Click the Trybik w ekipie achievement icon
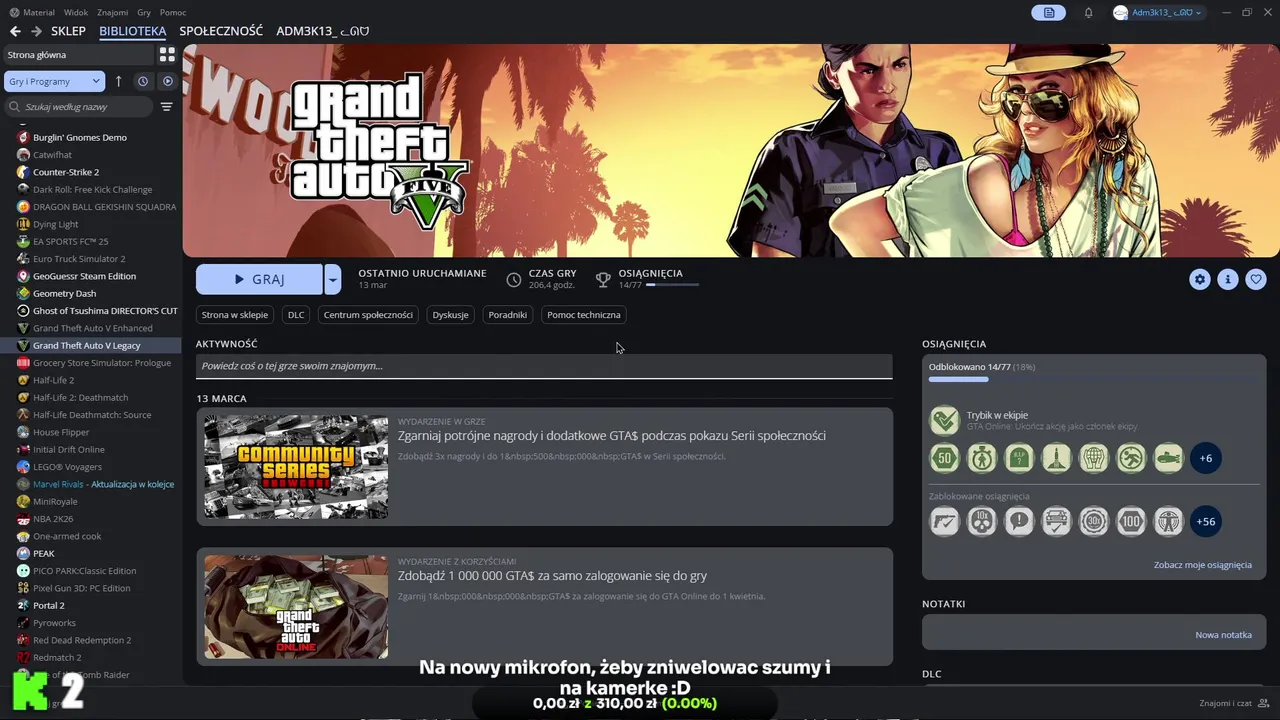 945,420
